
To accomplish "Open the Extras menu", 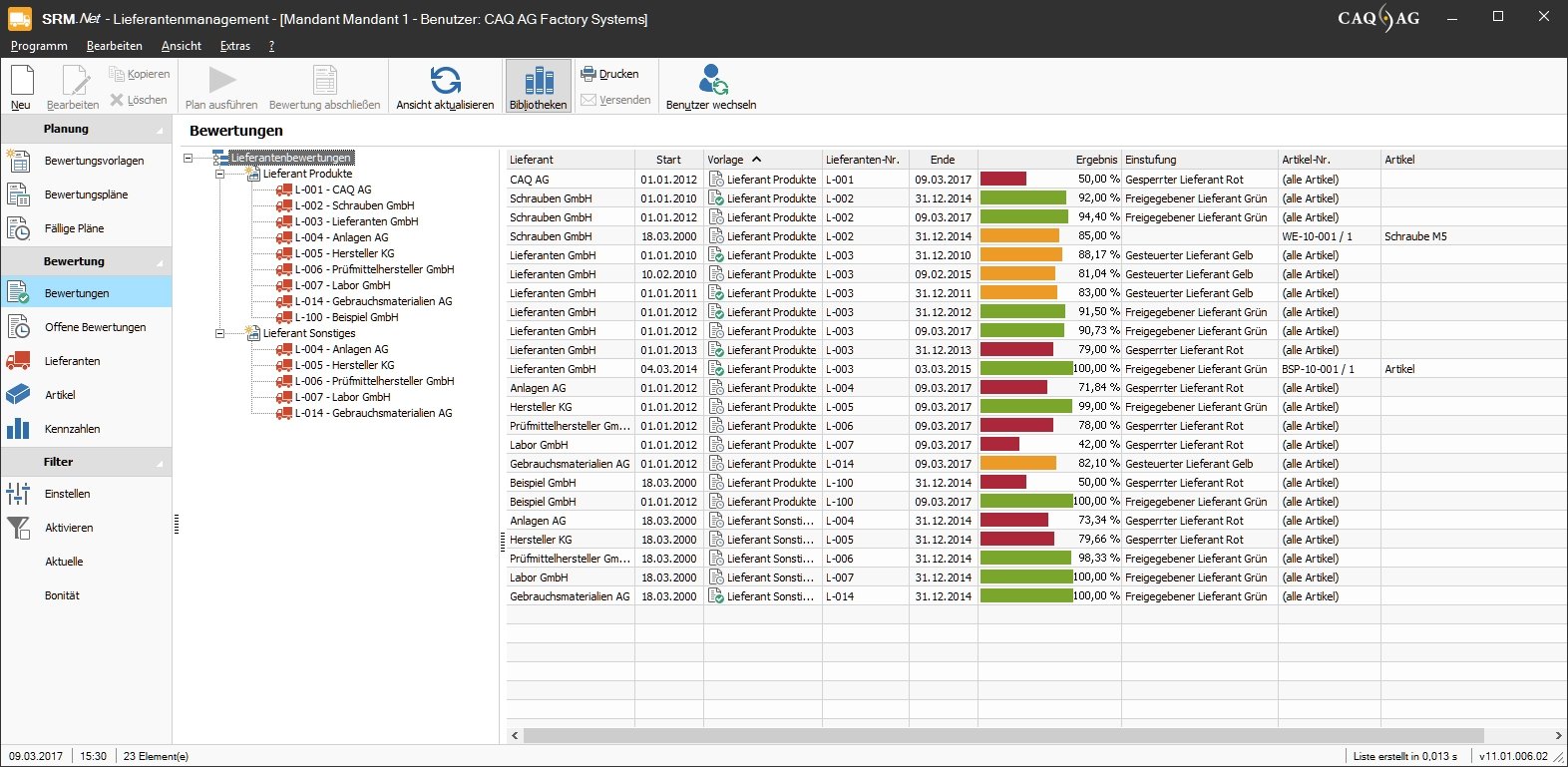I will pos(235,46).
